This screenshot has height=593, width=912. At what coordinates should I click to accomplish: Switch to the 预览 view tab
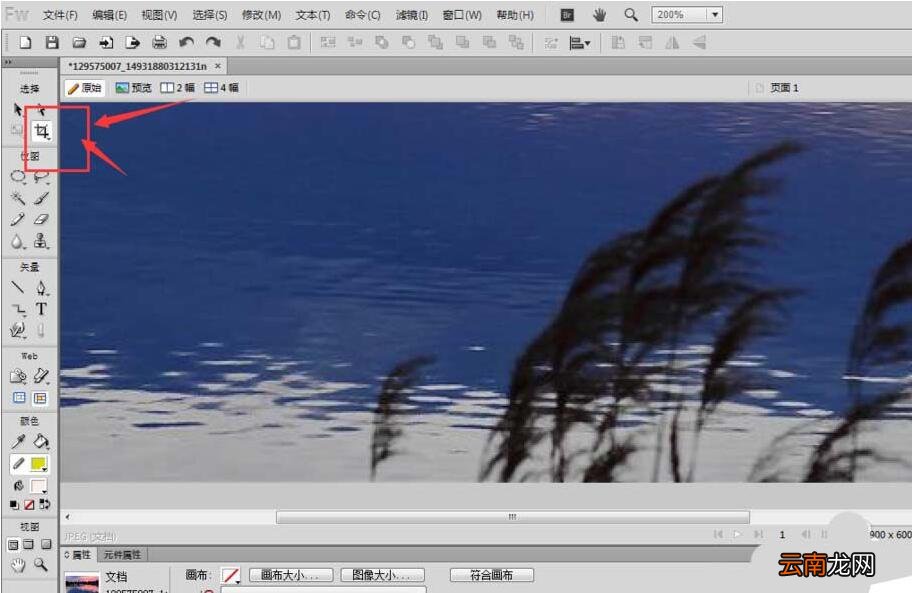click(x=133, y=88)
